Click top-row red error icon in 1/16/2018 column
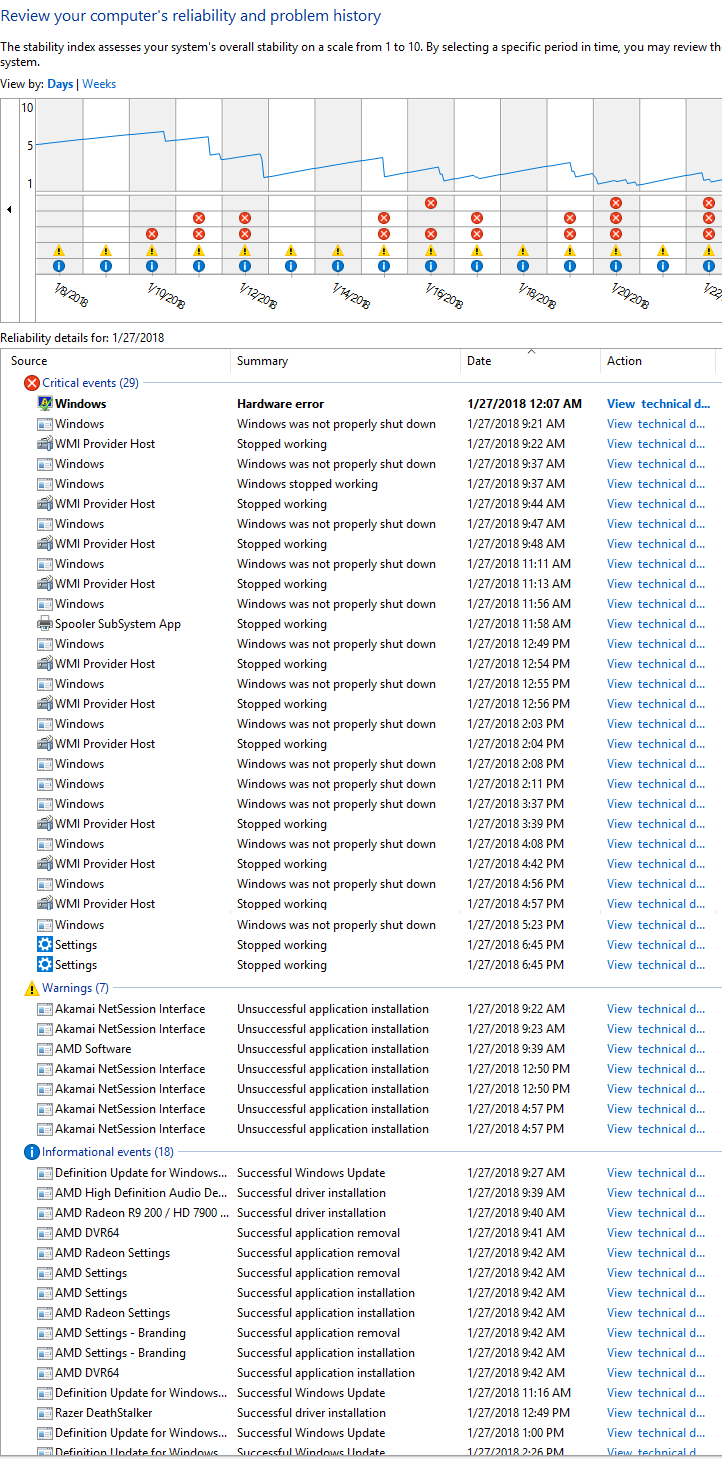 click(x=430, y=203)
